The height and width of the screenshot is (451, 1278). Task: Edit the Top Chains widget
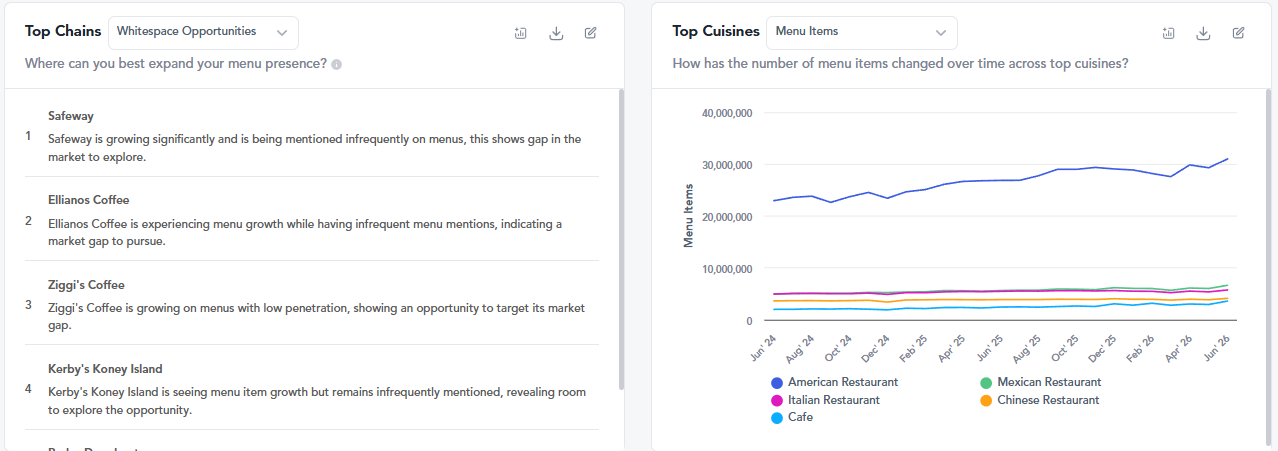pyautogui.click(x=590, y=33)
